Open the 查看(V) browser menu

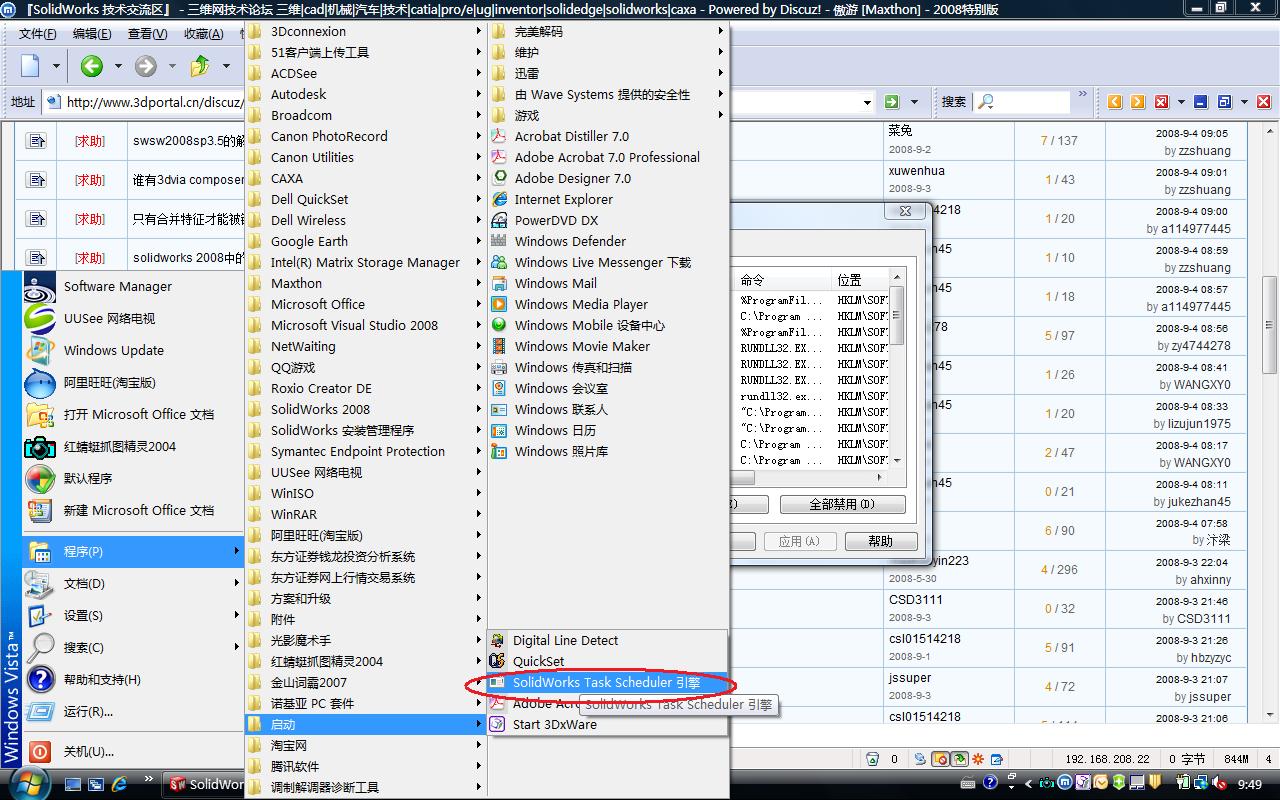(148, 34)
